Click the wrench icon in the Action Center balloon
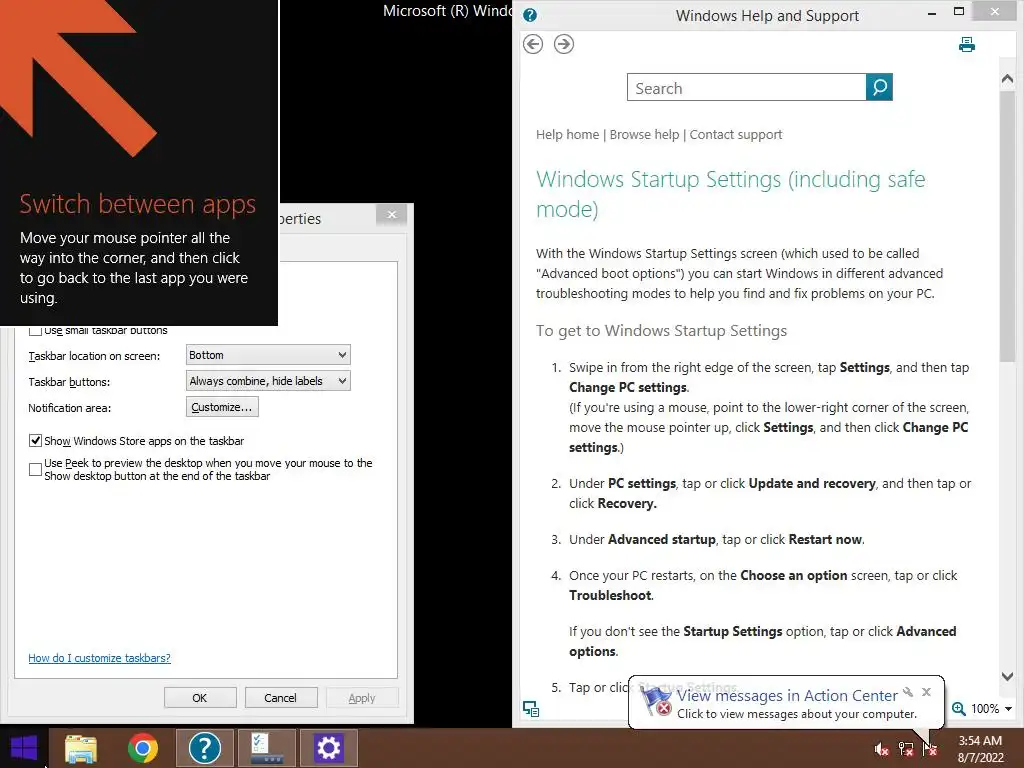 pyautogui.click(x=908, y=692)
